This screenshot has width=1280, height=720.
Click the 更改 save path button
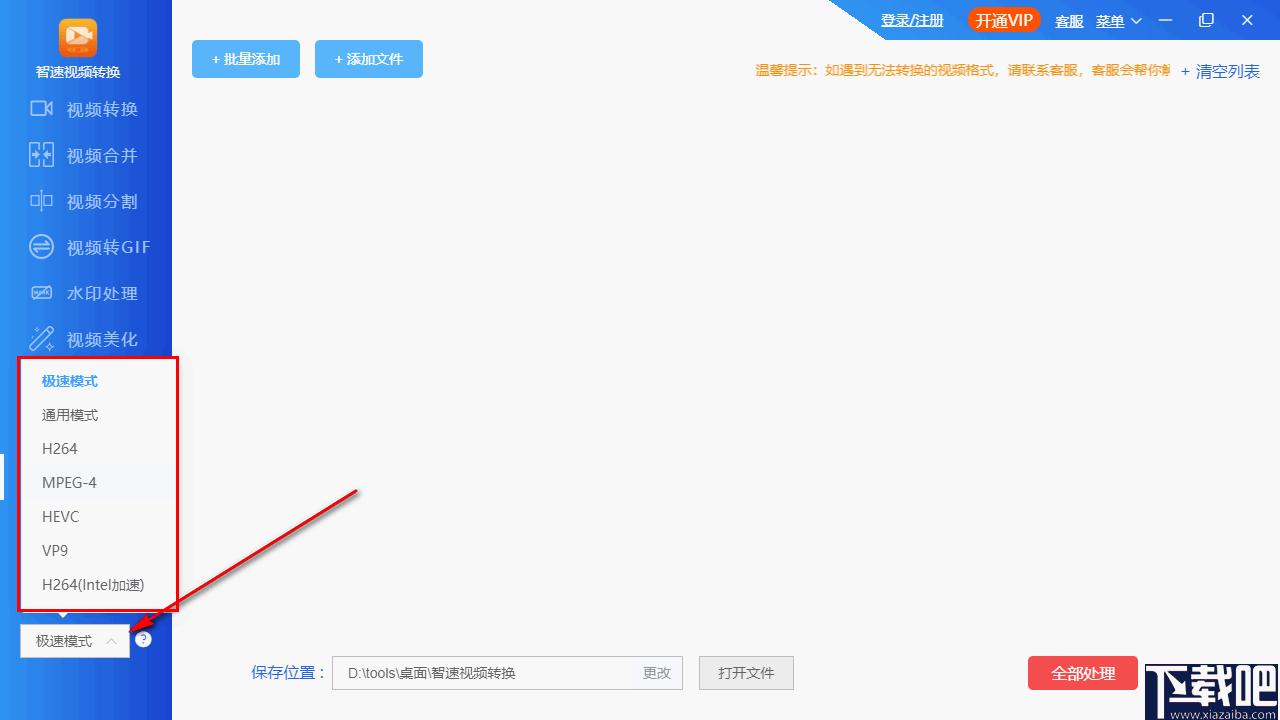(x=657, y=673)
